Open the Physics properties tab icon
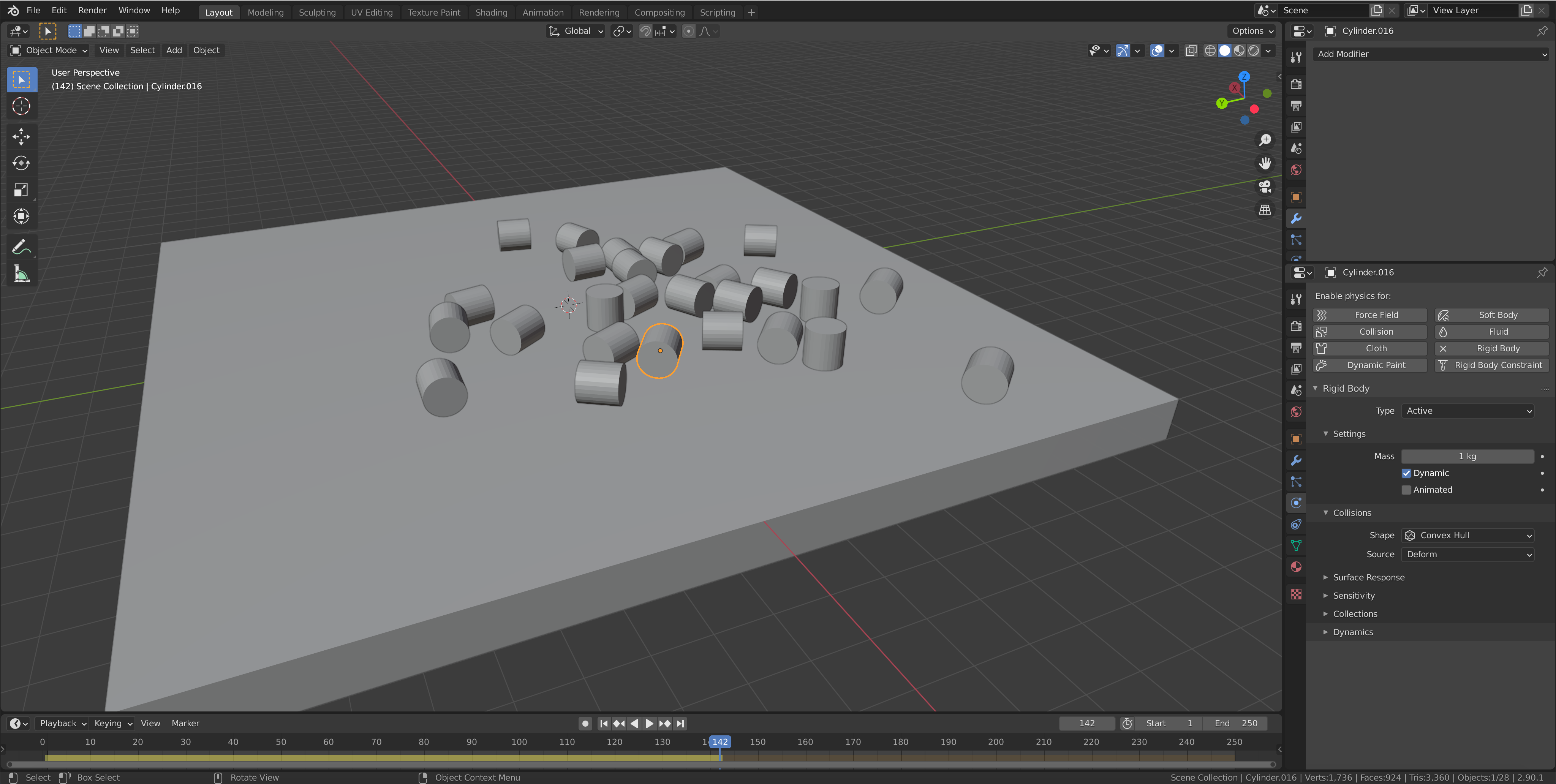The width and height of the screenshot is (1556, 784). point(1296,503)
